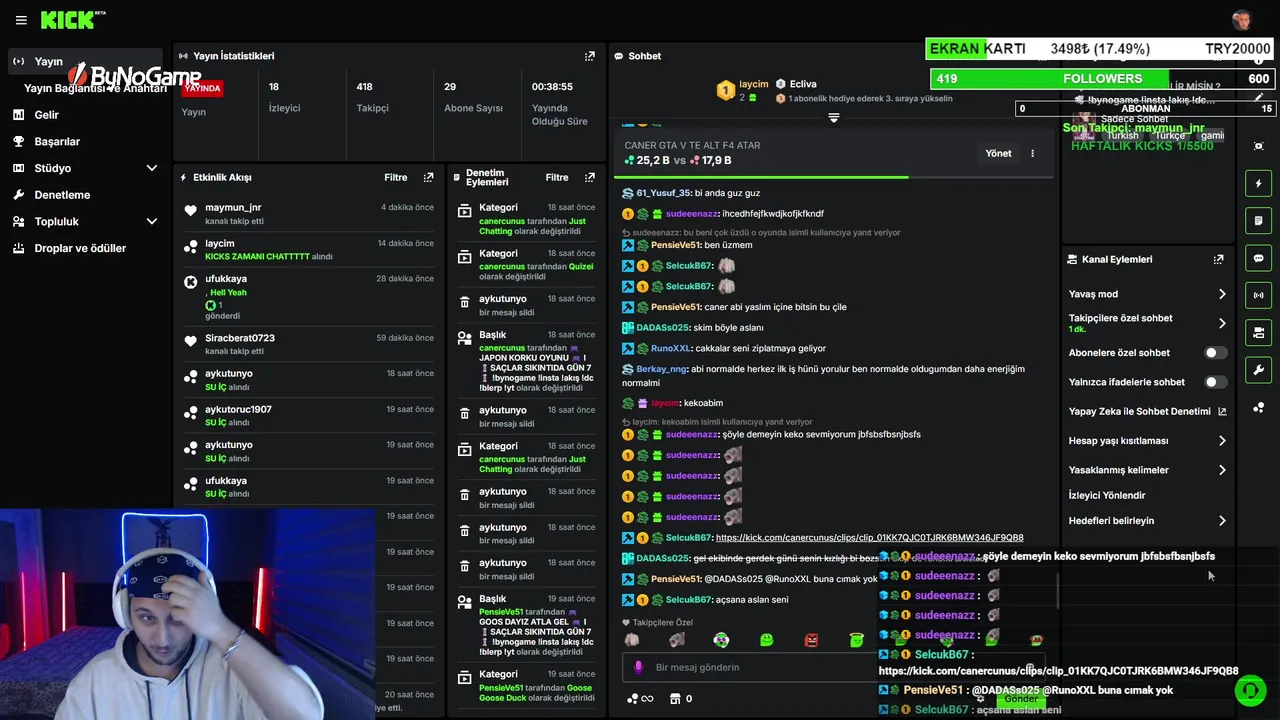Open the clip link posted by SelcukB67
The image size is (1280, 720).
(x=869, y=538)
